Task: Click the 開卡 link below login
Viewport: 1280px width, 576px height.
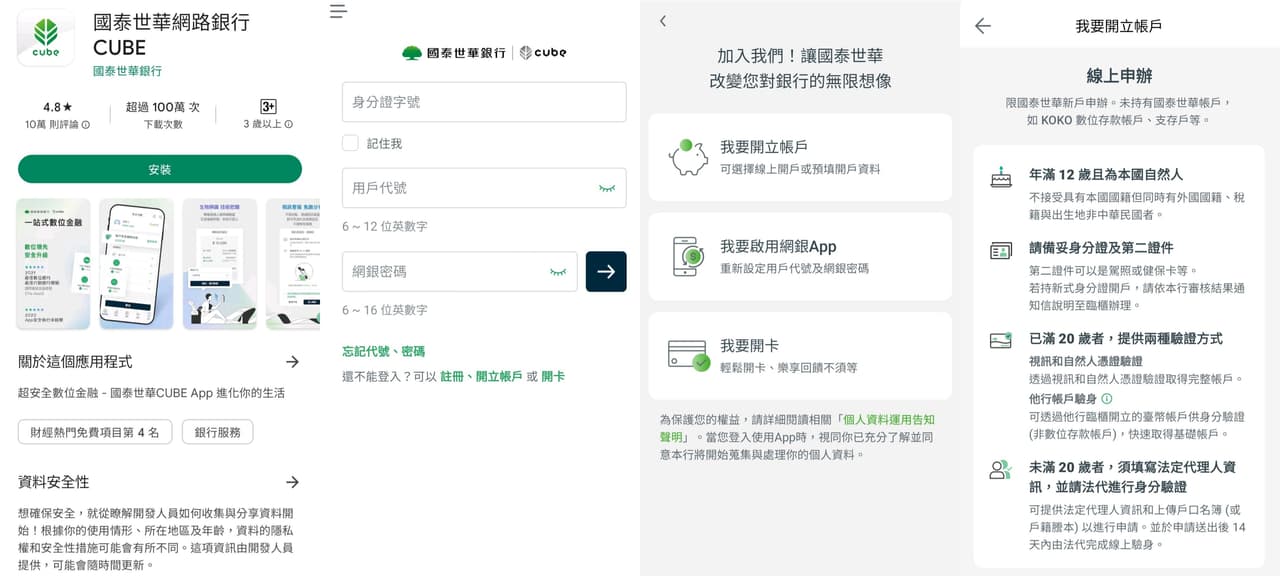Action: tap(553, 376)
